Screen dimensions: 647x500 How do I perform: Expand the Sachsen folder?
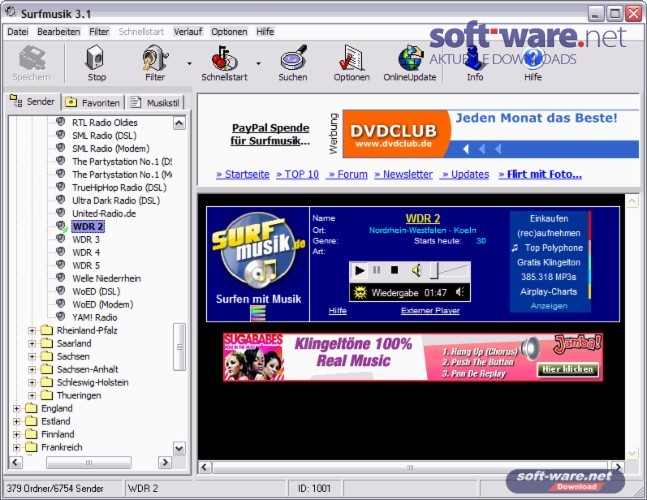coord(32,357)
